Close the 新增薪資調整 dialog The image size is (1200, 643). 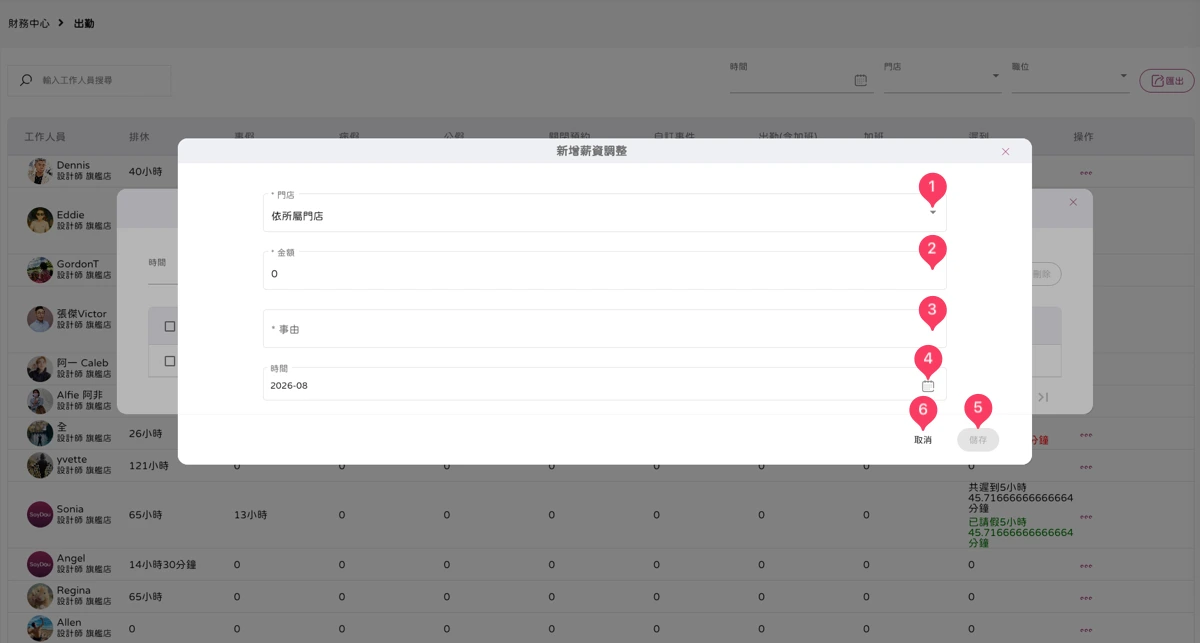click(x=1005, y=152)
